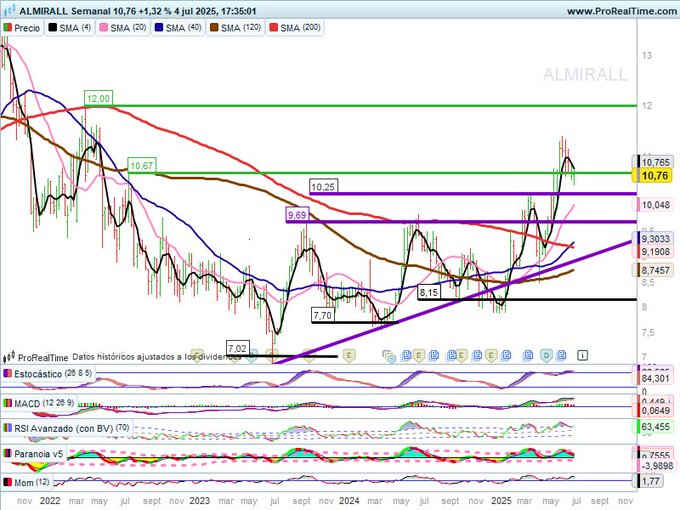The height and width of the screenshot is (510, 680).
Task: Open the SMA (20) legend settings
Action: coord(123,28)
